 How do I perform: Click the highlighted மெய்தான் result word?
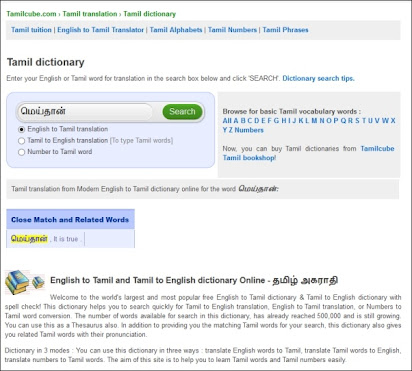[29, 239]
